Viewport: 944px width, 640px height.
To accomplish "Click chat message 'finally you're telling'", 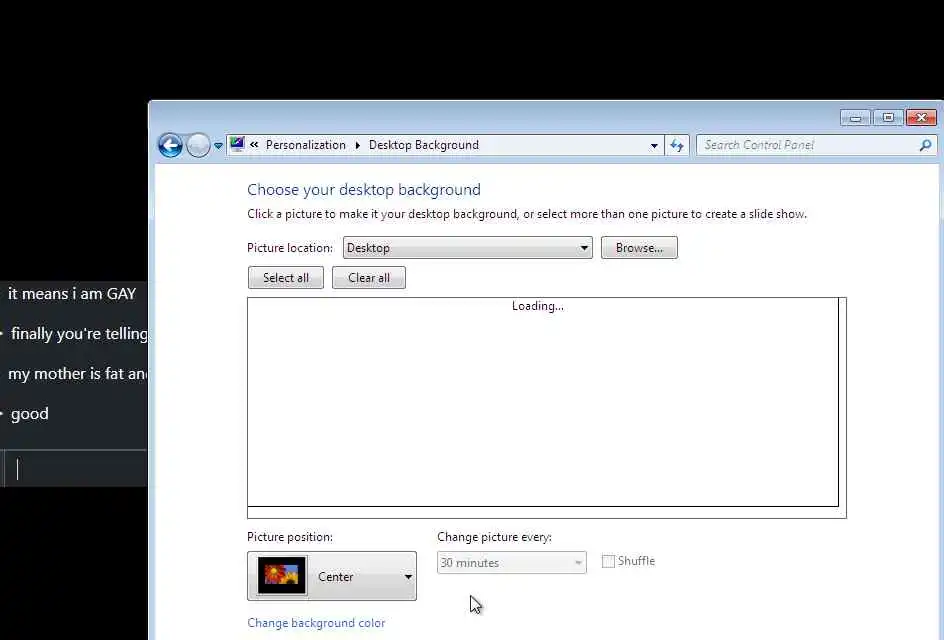I will tap(79, 334).
